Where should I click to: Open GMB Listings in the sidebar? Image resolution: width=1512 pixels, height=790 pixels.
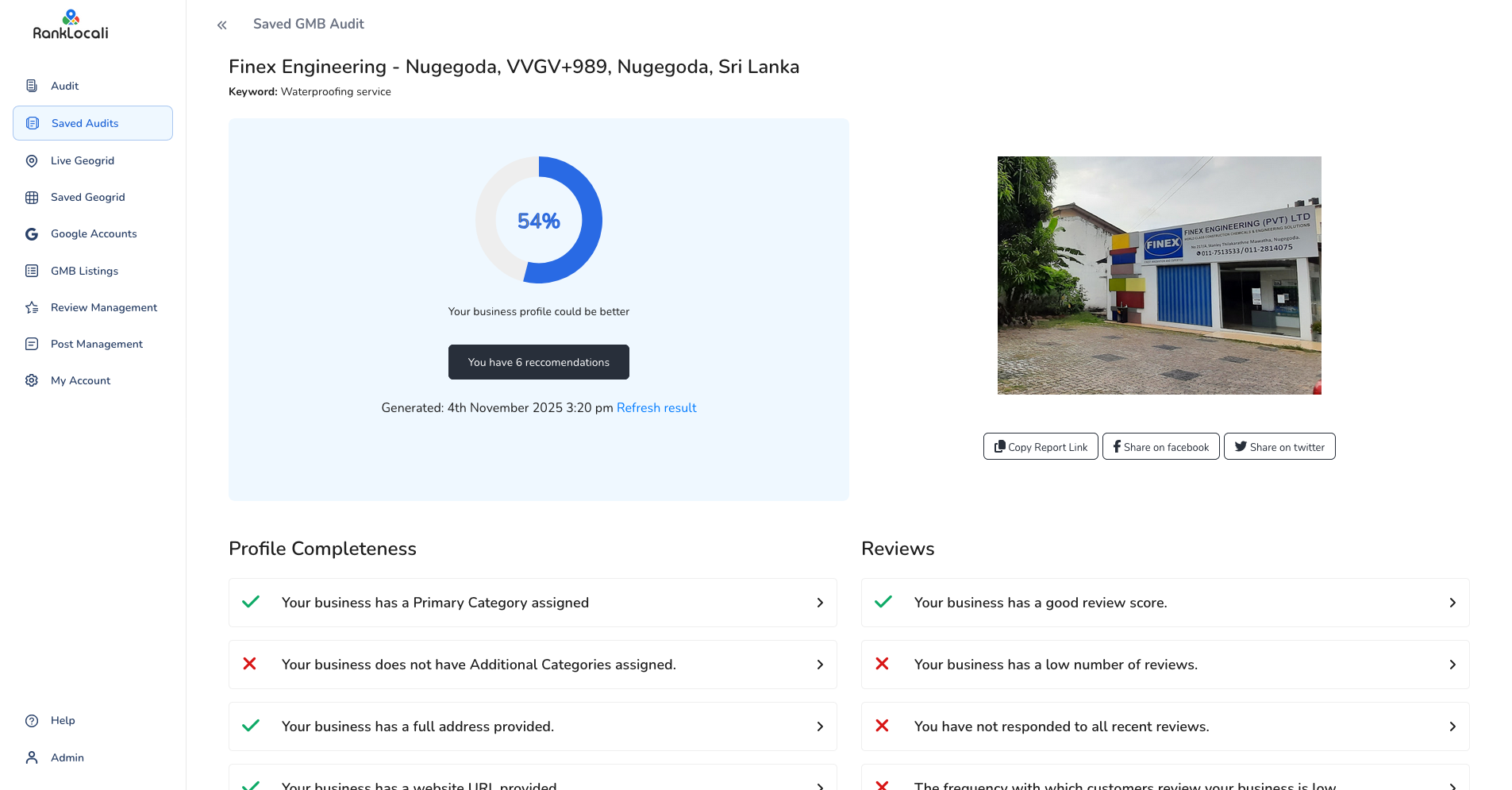tap(84, 272)
